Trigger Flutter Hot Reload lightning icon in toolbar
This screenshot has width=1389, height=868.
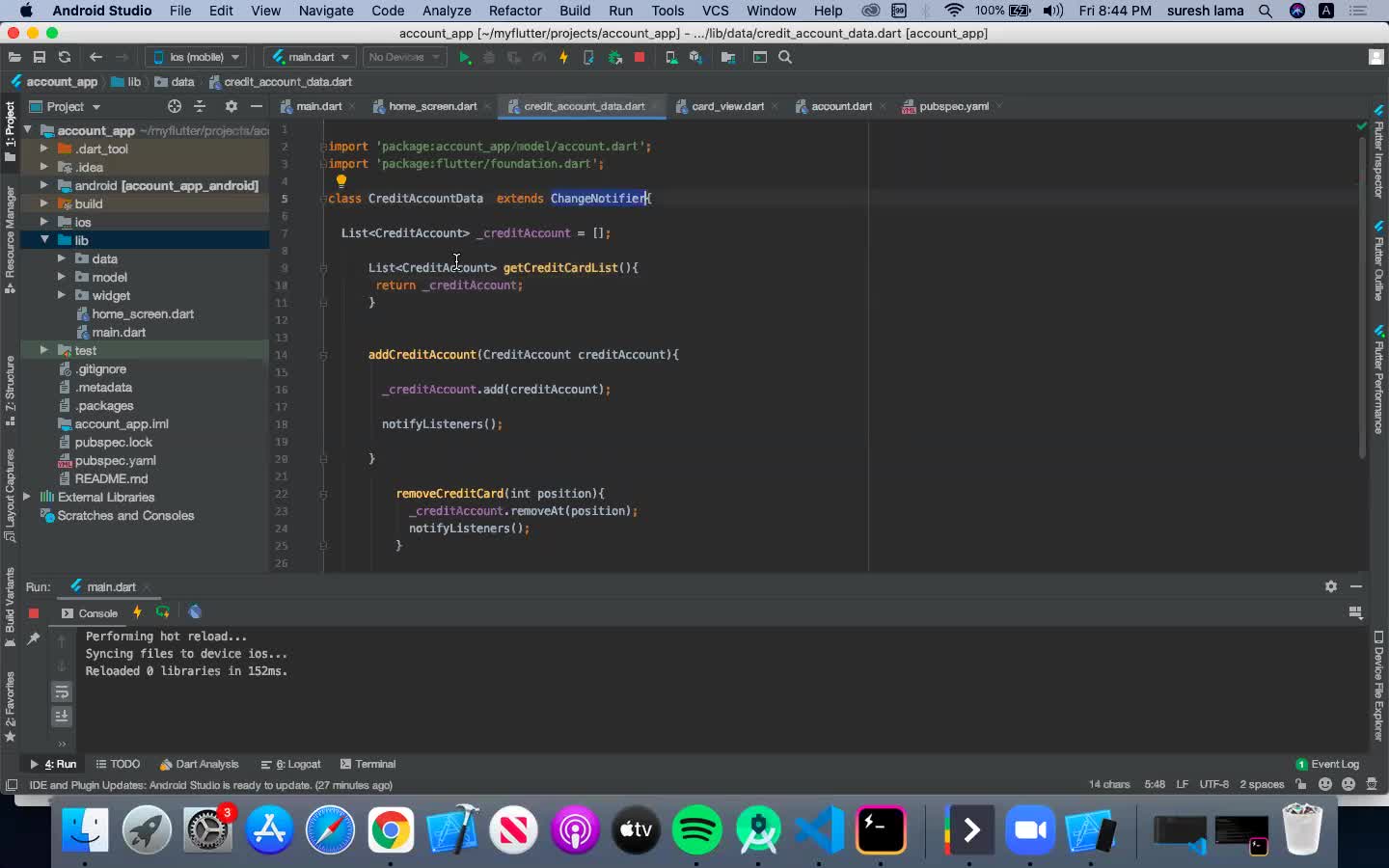click(x=563, y=57)
